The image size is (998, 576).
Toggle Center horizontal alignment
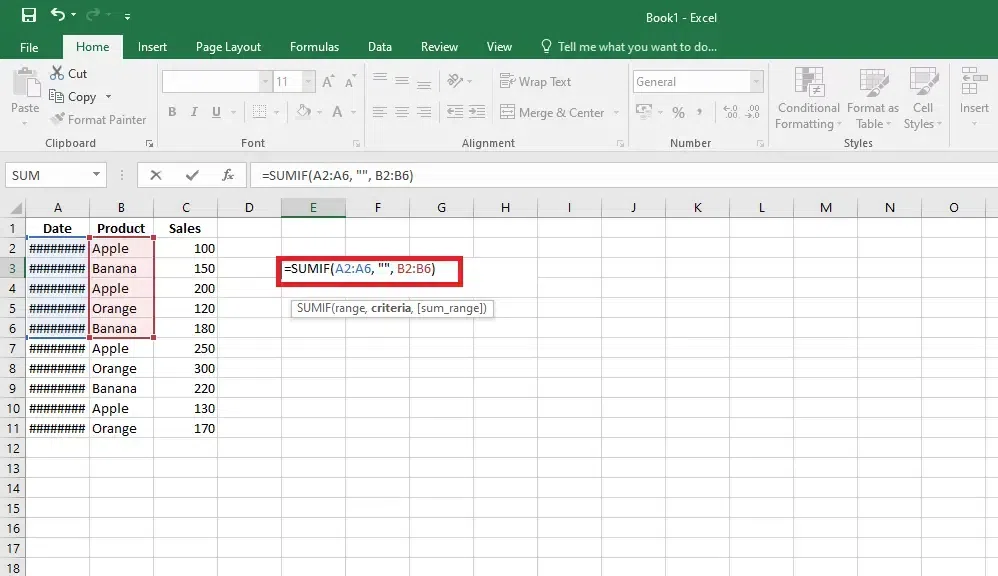[x=402, y=112]
